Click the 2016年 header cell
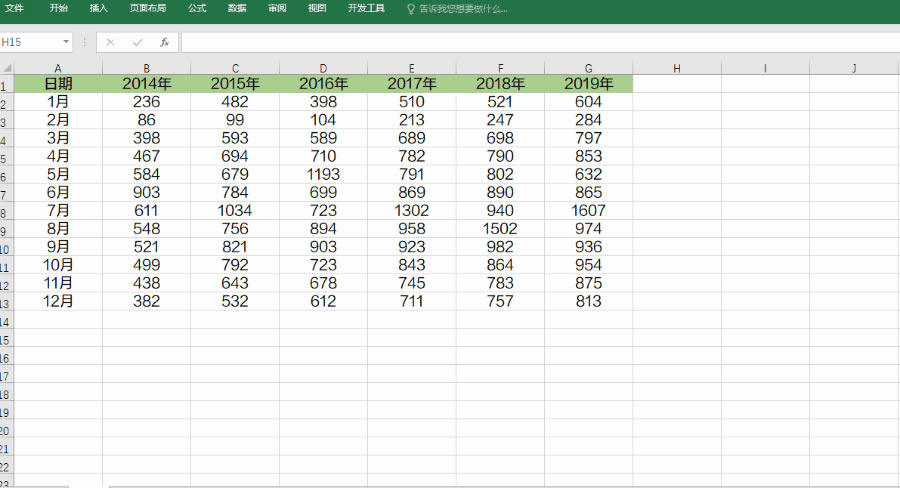 pos(323,84)
